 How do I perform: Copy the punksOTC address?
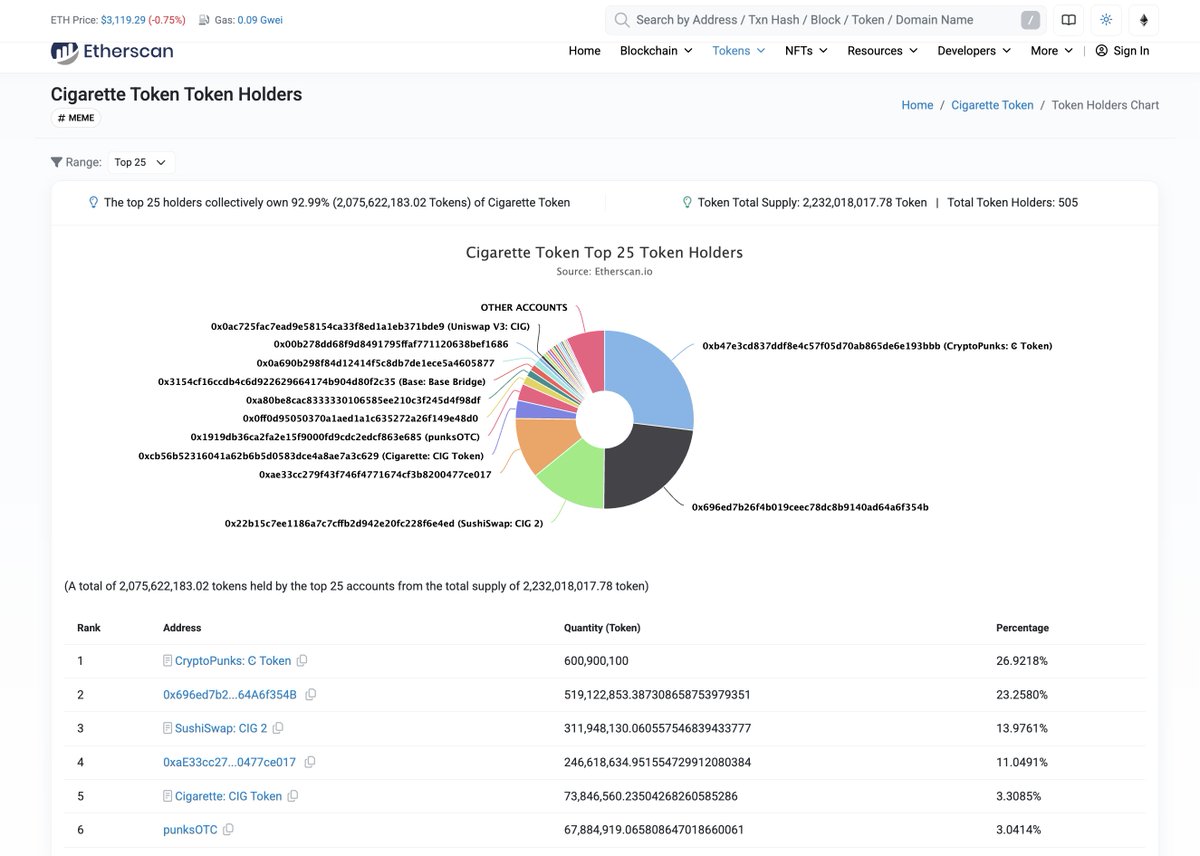[229, 830]
